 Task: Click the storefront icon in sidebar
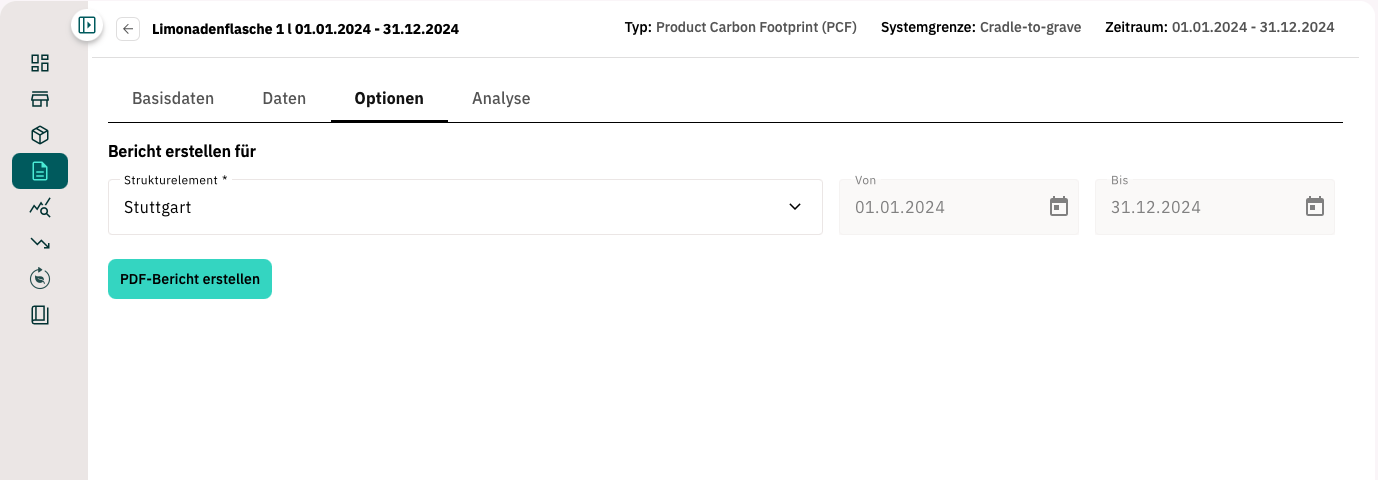click(x=40, y=99)
